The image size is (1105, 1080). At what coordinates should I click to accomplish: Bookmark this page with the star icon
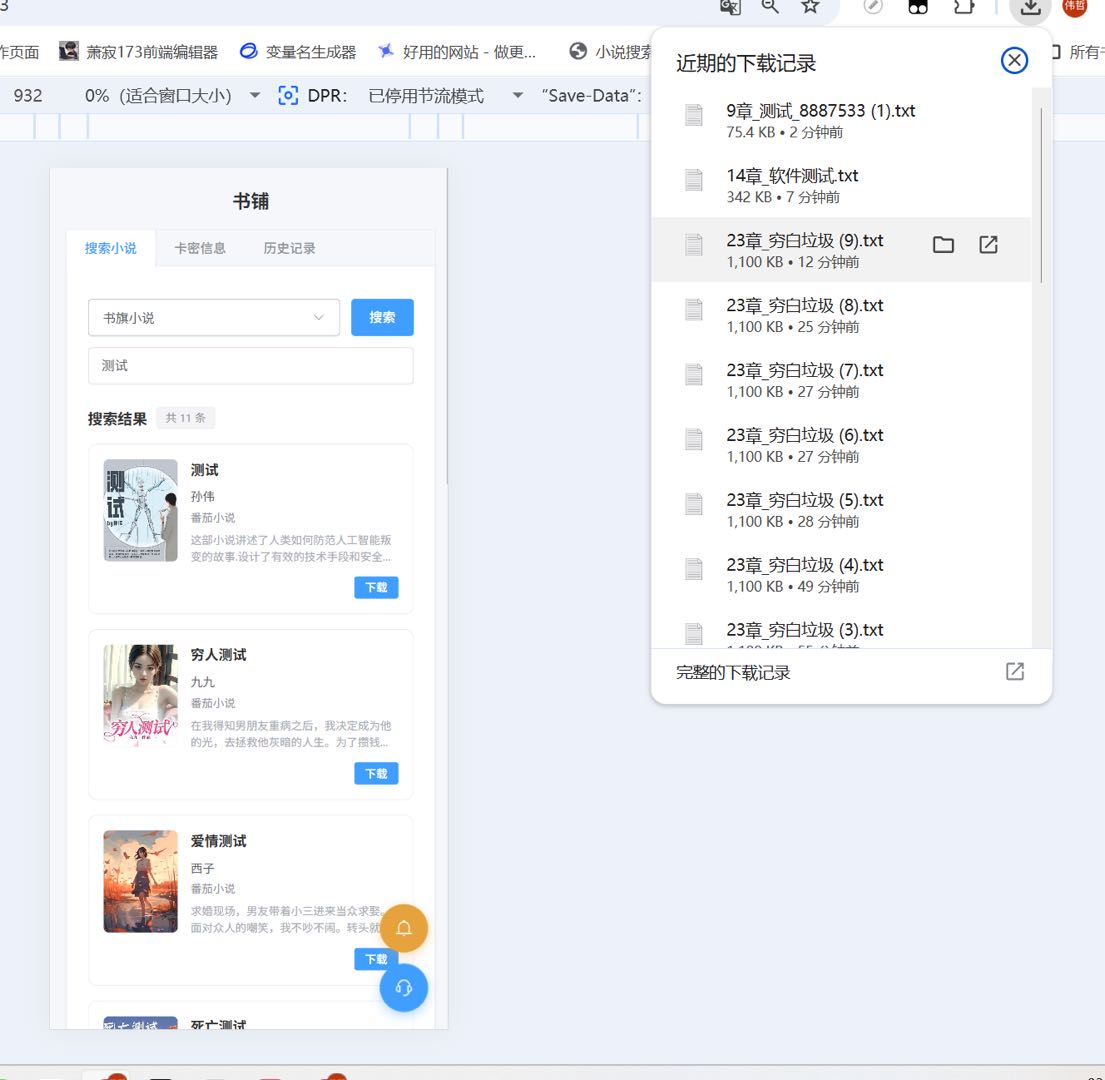coord(810,7)
